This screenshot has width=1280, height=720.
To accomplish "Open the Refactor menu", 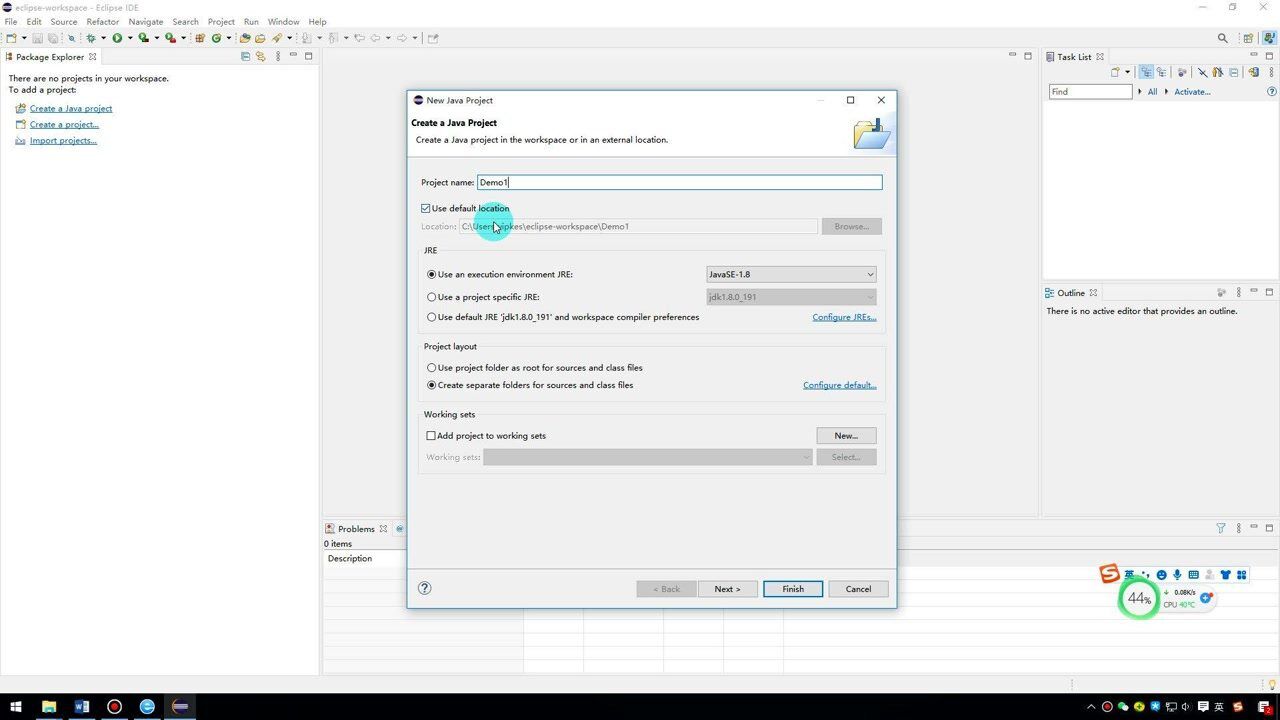I will 102,21.
